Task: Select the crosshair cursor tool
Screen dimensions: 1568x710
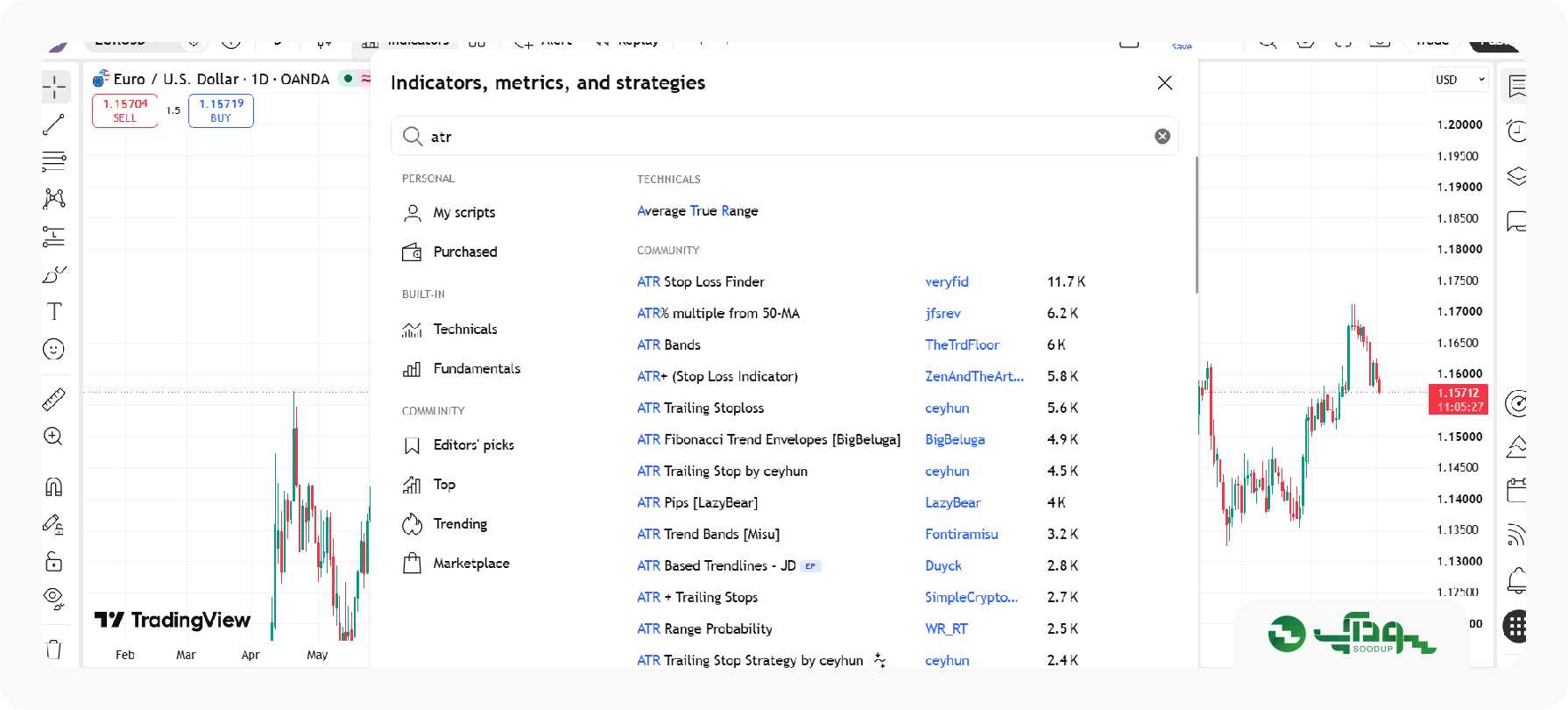Action: (x=54, y=87)
